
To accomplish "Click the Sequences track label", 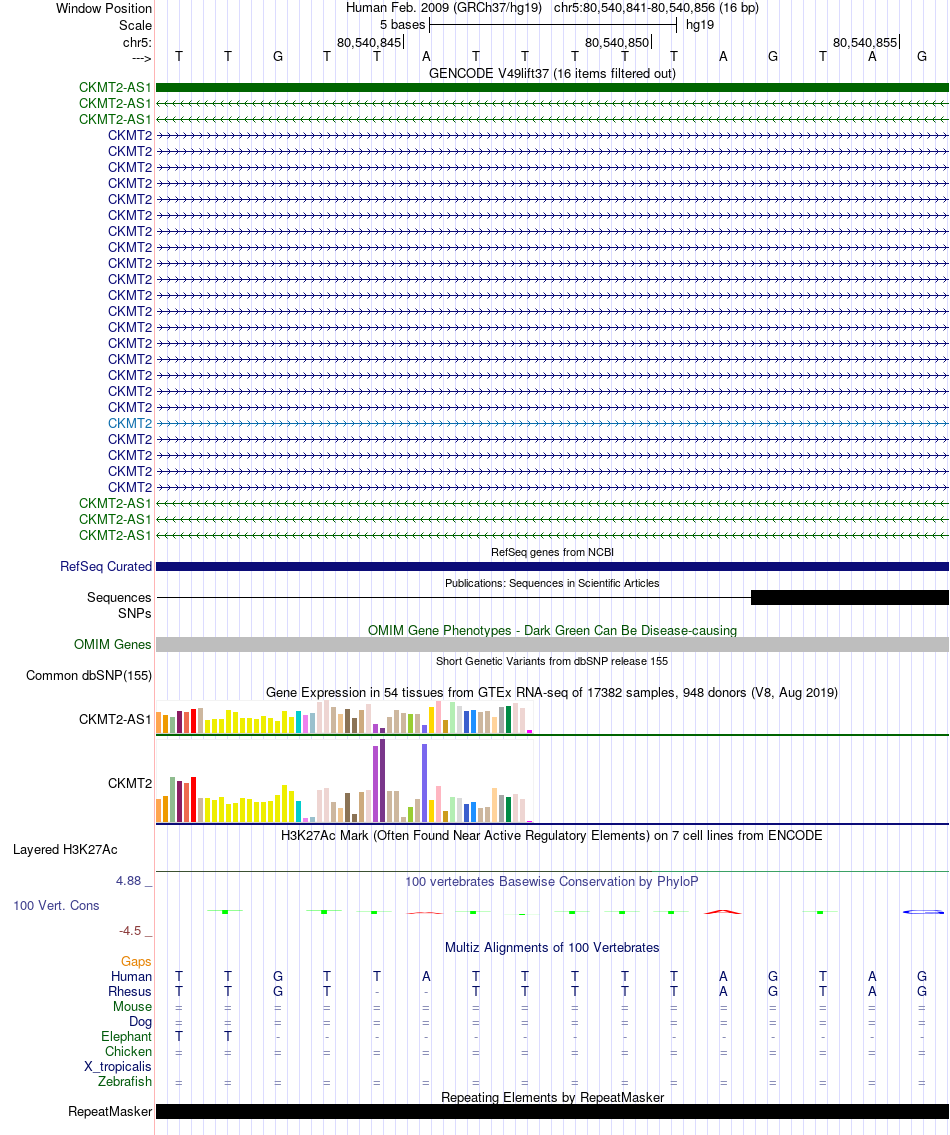I will click(x=119, y=598).
